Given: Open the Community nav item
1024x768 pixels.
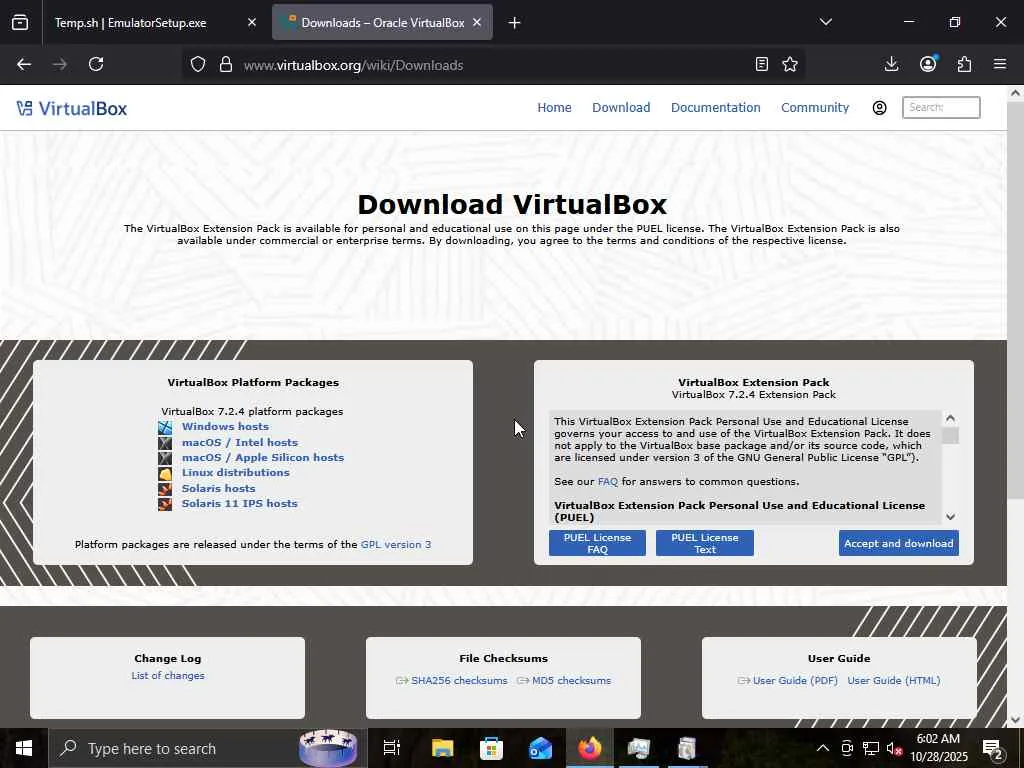Looking at the screenshot, I should (815, 108).
